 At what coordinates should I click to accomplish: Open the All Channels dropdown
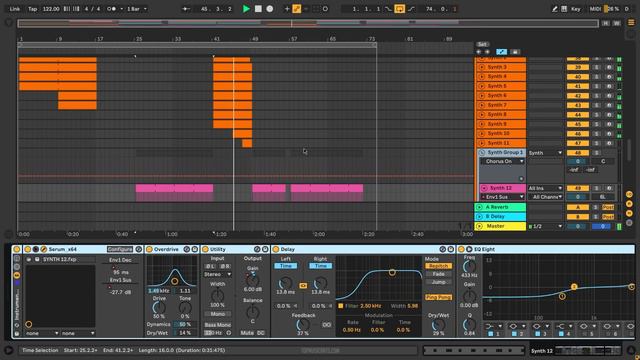[x=545, y=197]
